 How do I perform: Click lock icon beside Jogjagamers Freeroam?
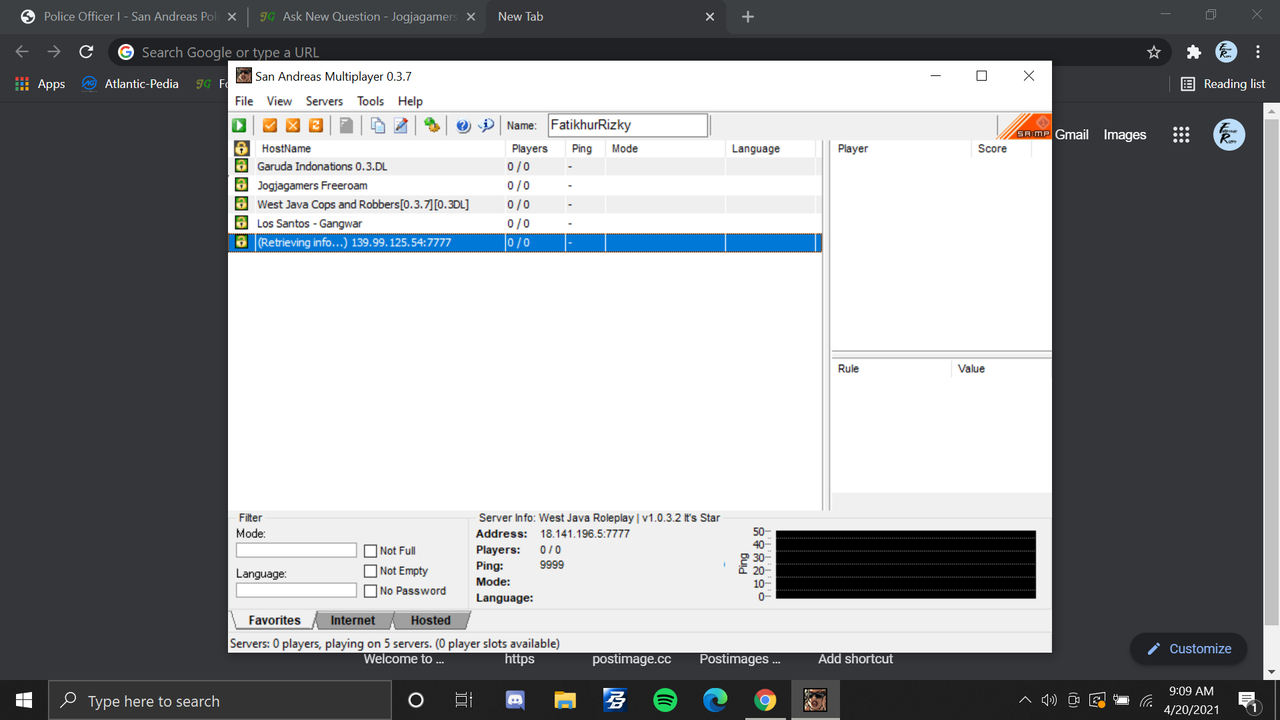coord(241,185)
